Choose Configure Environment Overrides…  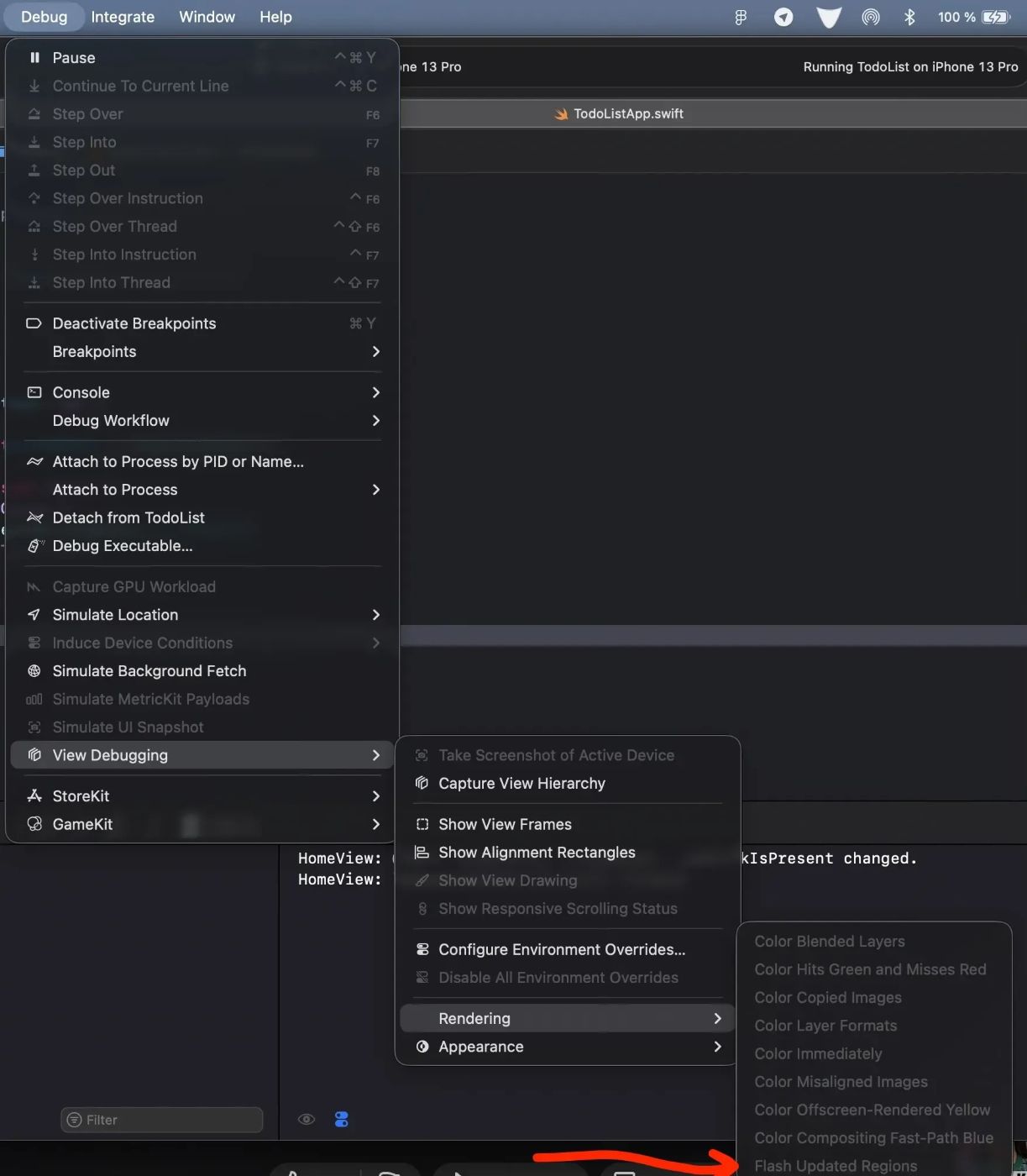click(x=561, y=950)
